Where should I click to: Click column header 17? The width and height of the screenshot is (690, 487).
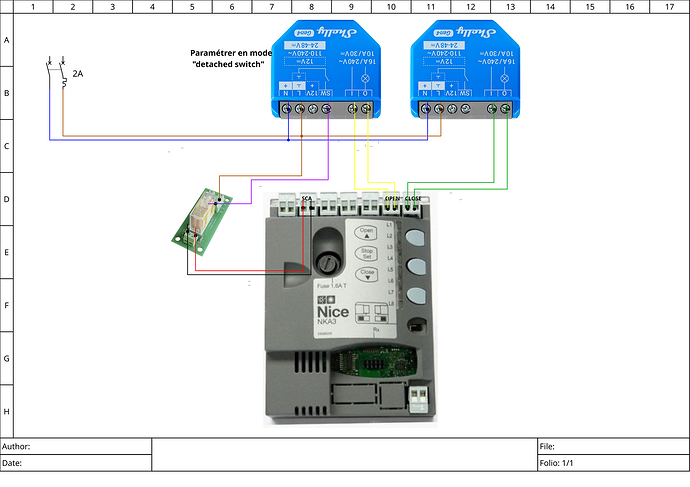click(670, 7)
